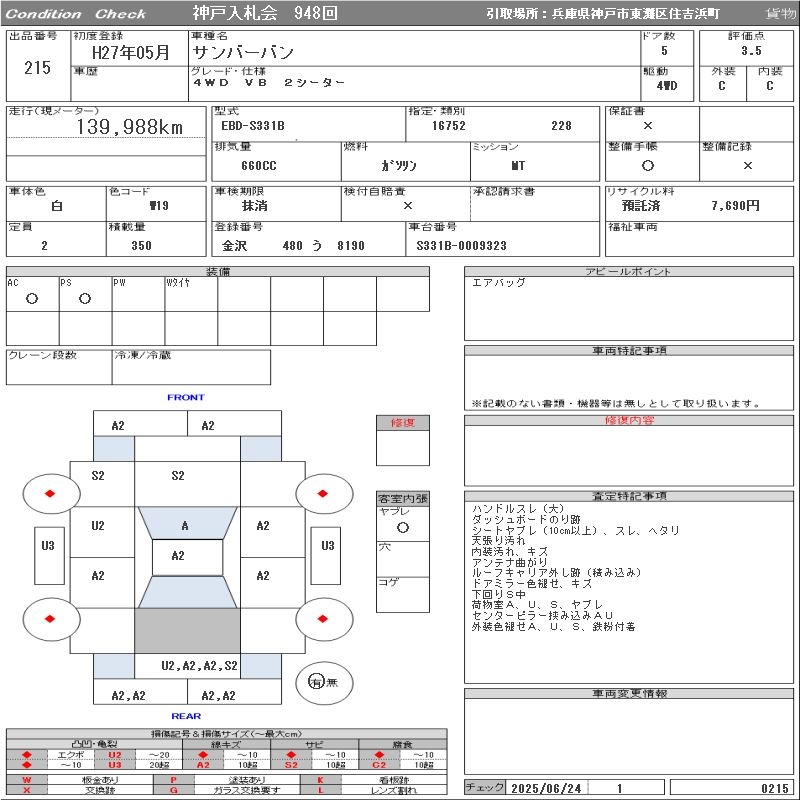Click the note 下回りS中
Screen dimensions: 800x800
click(498, 594)
